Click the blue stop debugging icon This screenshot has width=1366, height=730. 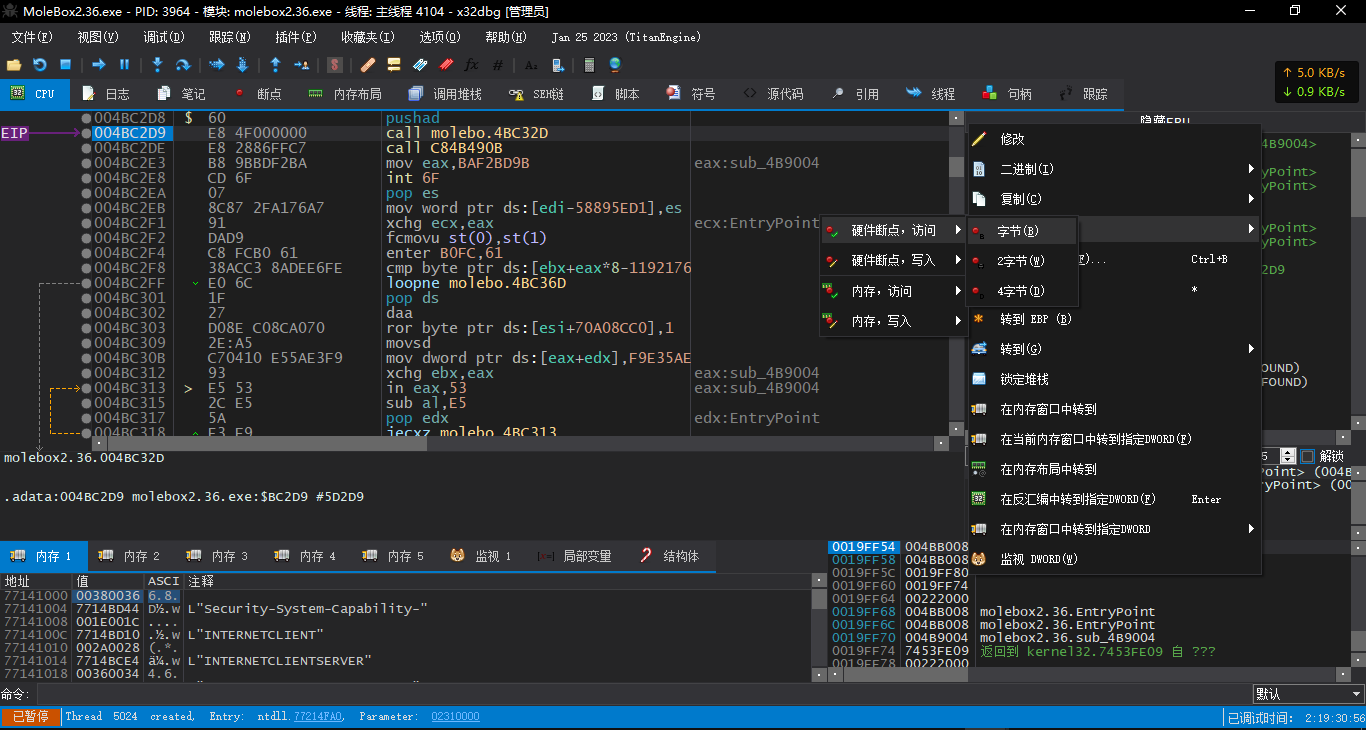click(65, 65)
